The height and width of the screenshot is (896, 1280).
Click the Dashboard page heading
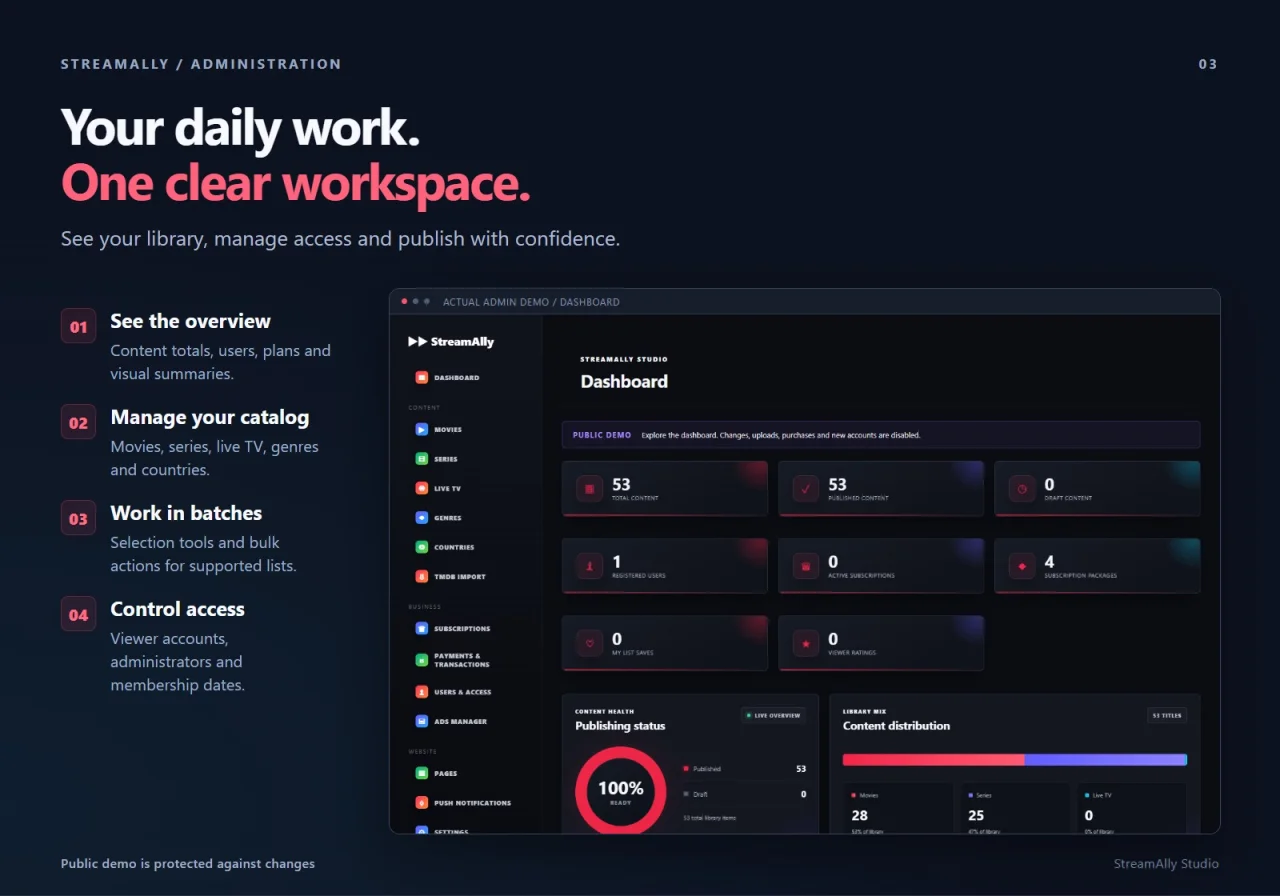point(624,381)
